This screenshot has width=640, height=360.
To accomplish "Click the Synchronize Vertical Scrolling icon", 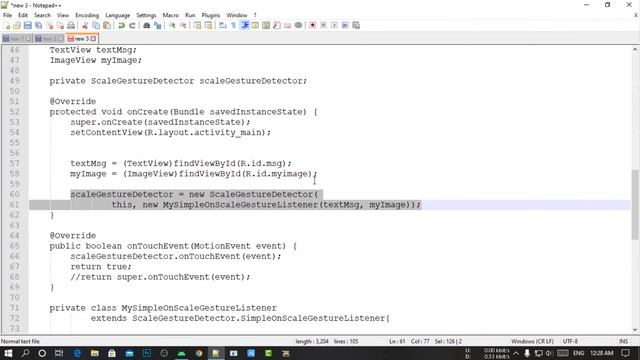I will (198, 25).
